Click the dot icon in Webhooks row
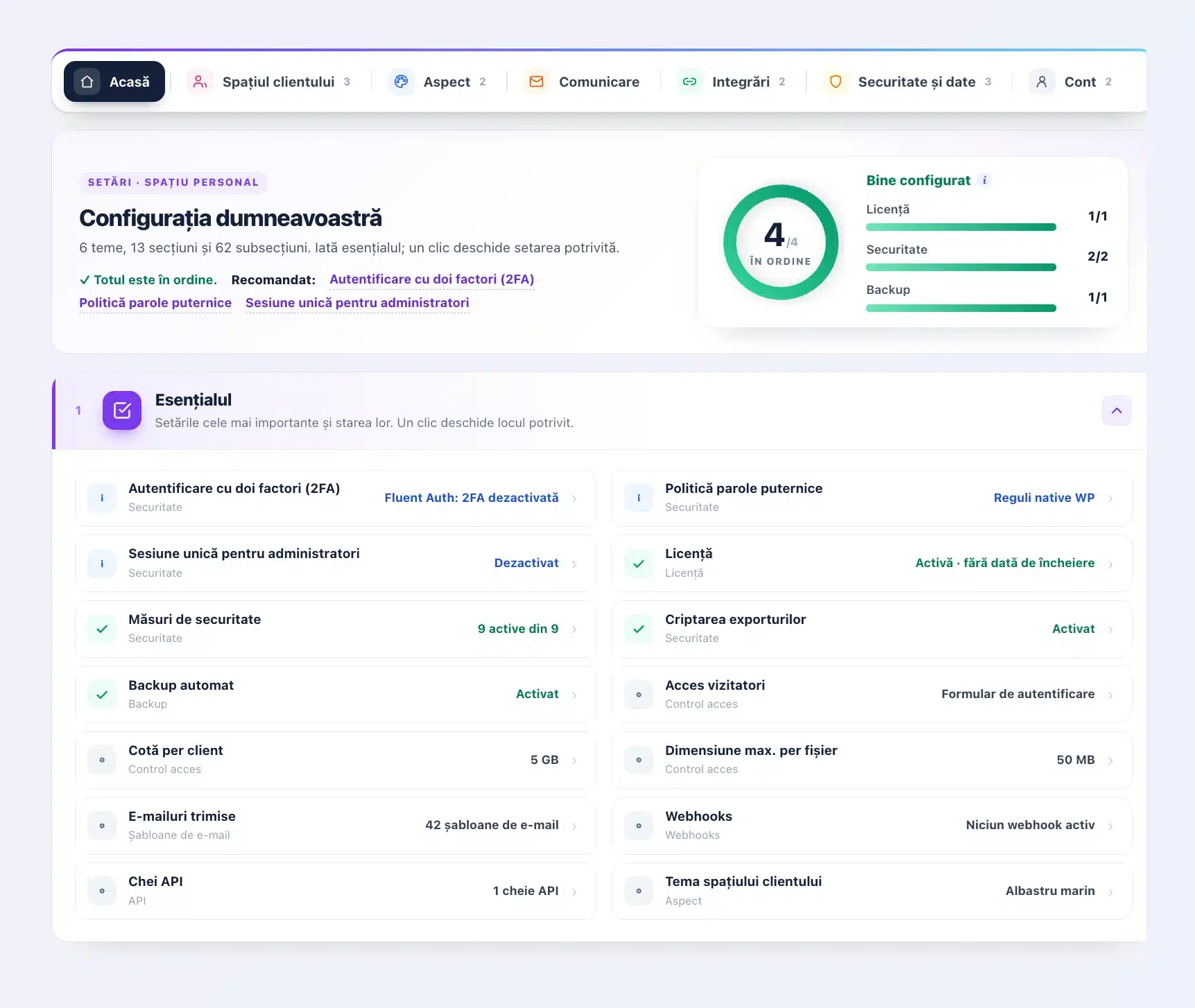The height and width of the screenshot is (1008, 1195). pos(639,826)
